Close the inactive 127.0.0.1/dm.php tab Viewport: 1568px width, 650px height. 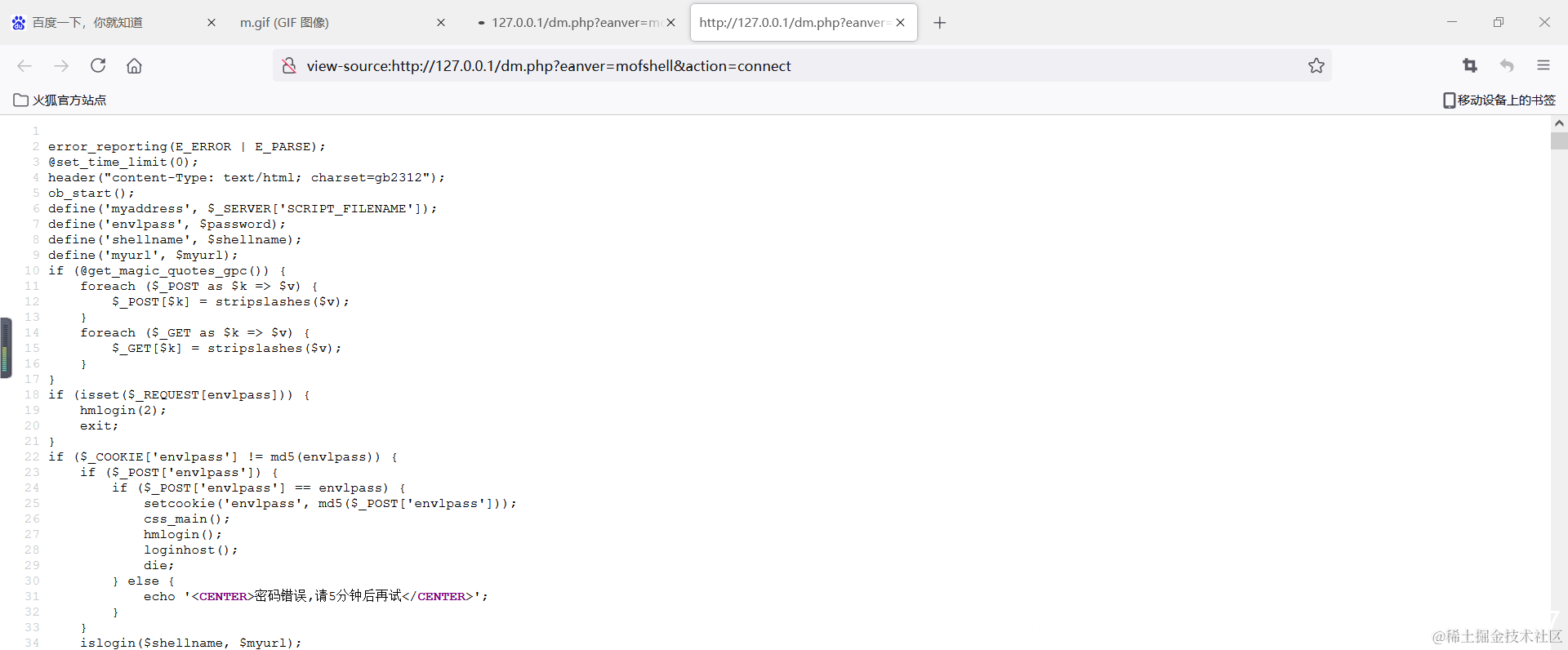(x=670, y=23)
